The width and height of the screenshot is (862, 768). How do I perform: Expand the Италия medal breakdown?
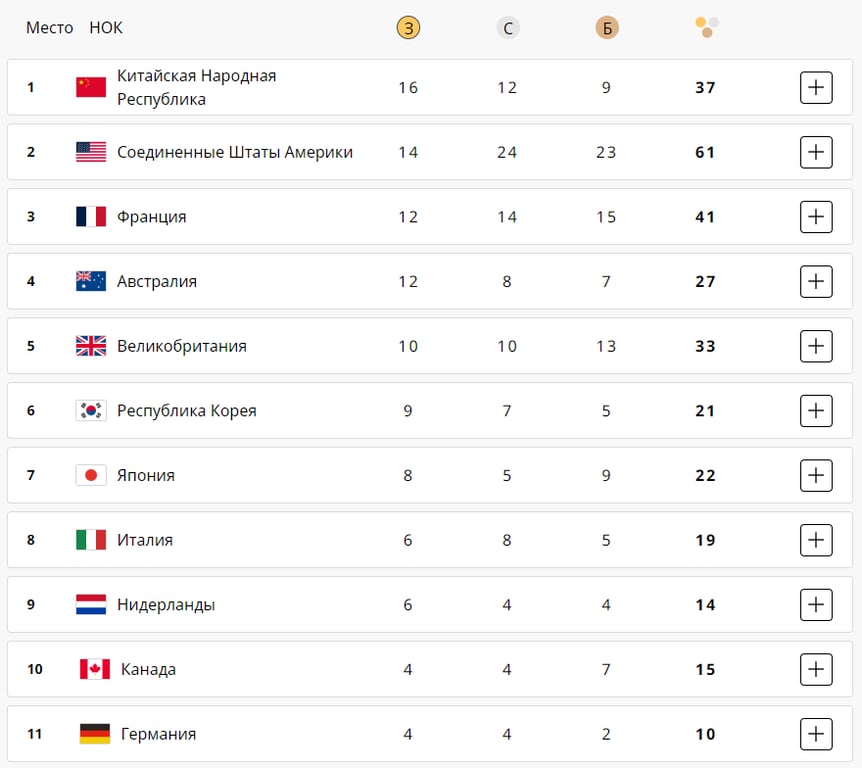[816, 540]
